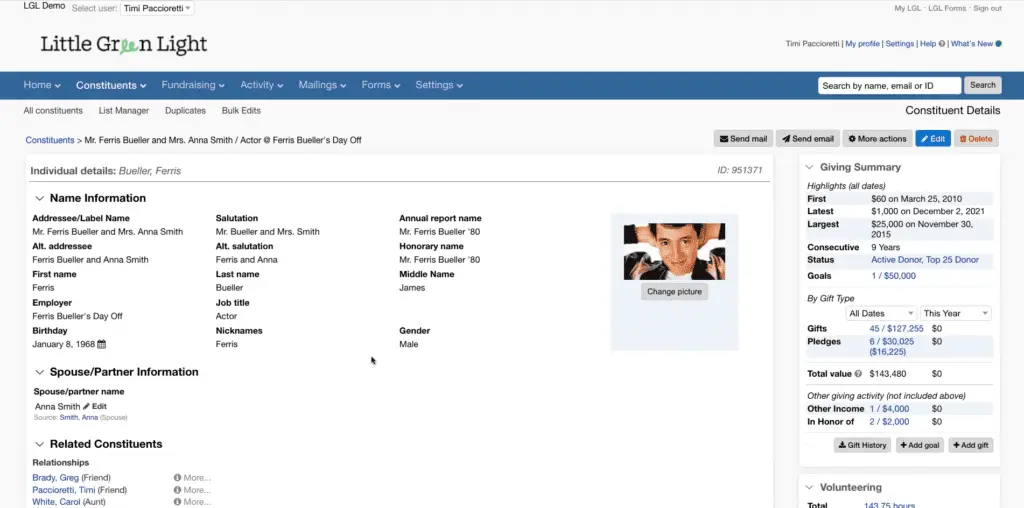The width and height of the screenshot is (1024, 508).
Task: Click the Constituents breadcrumb link
Action: click(50, 140)
